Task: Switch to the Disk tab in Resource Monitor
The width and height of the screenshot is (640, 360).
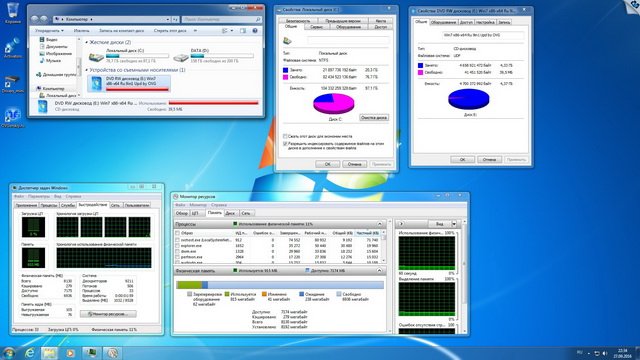Action: click(x=230, y=213)
